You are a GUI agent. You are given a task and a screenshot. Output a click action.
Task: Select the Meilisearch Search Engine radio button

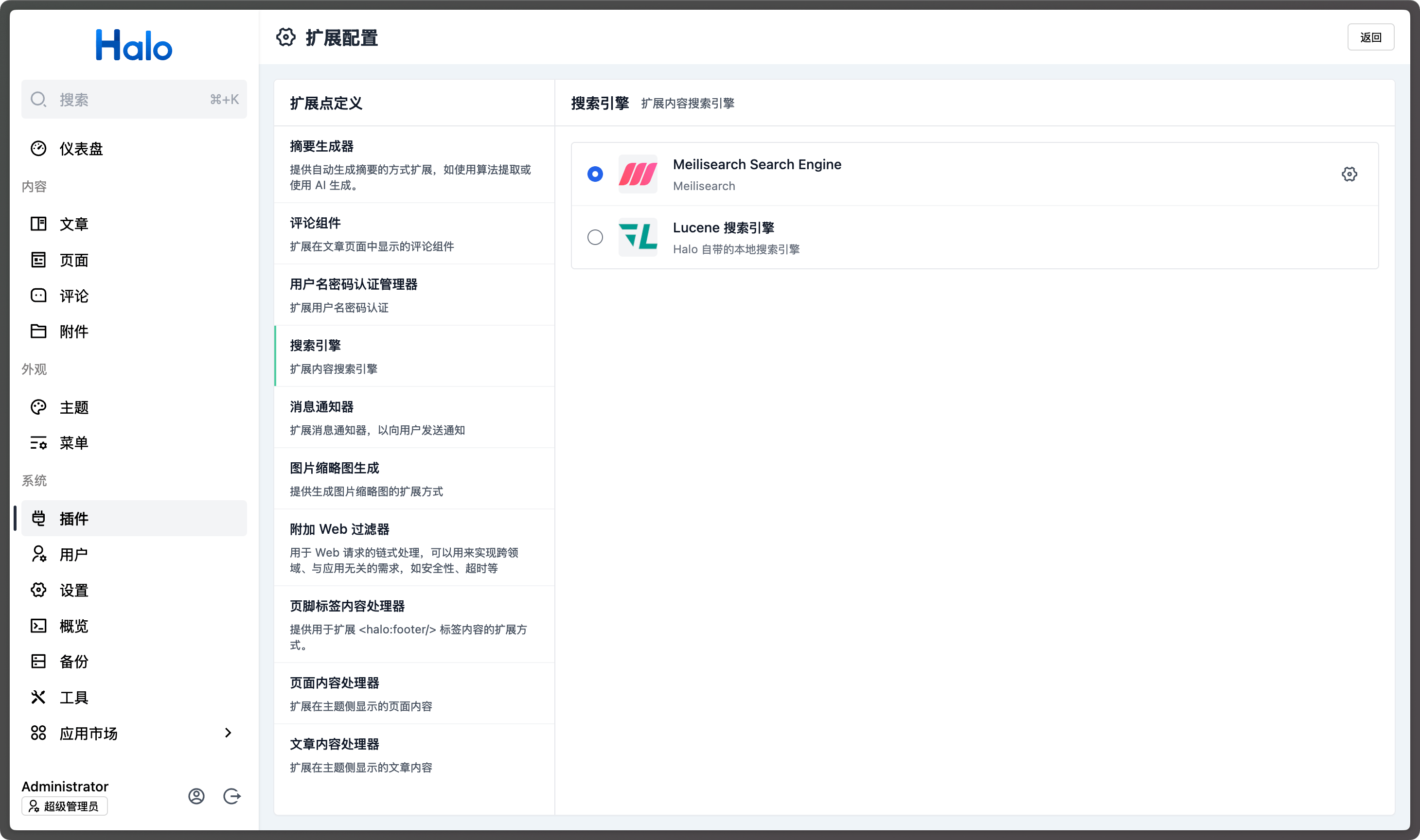[x=595, y=174]
